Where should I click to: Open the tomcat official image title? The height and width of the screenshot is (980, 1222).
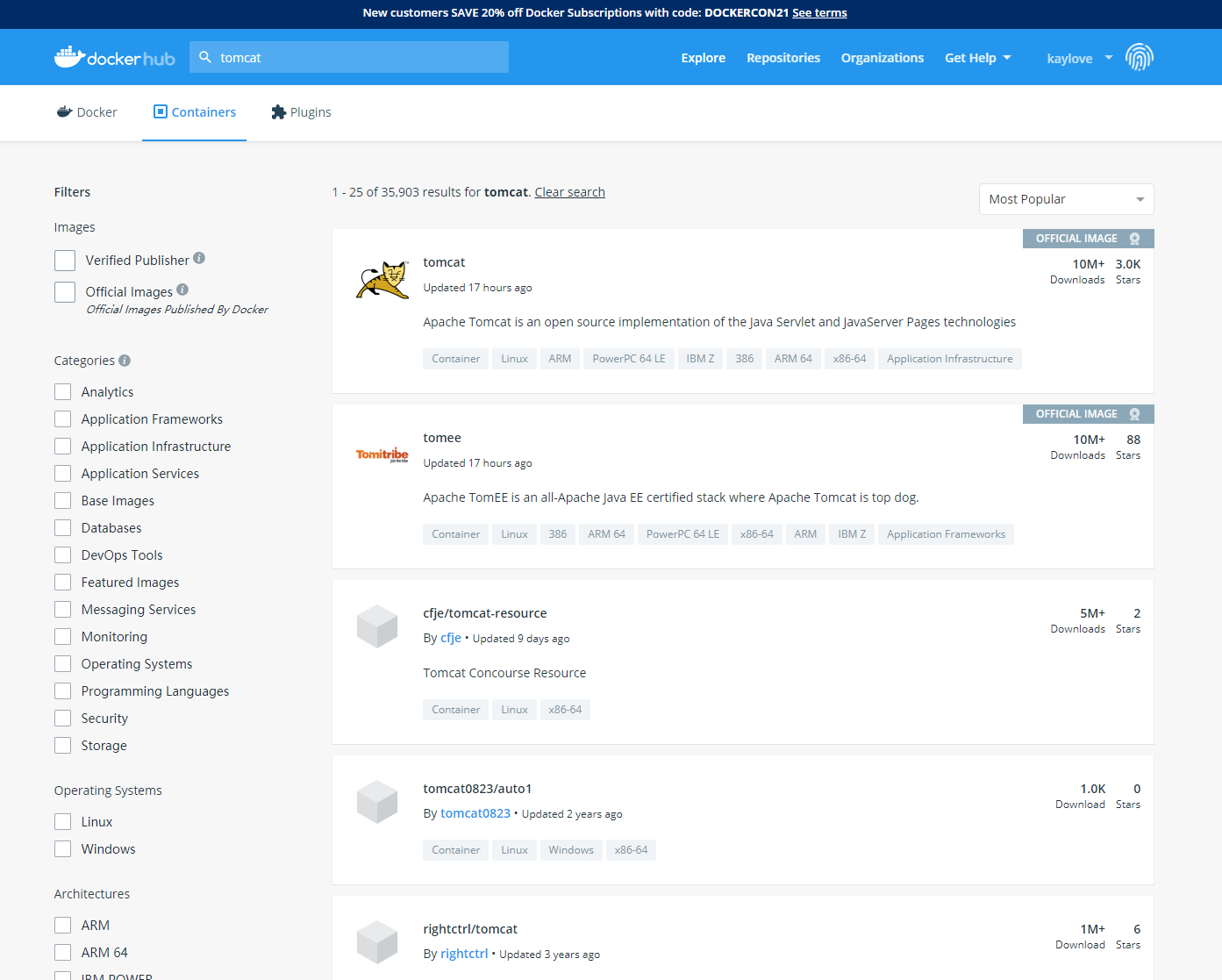tap(444, 262)
